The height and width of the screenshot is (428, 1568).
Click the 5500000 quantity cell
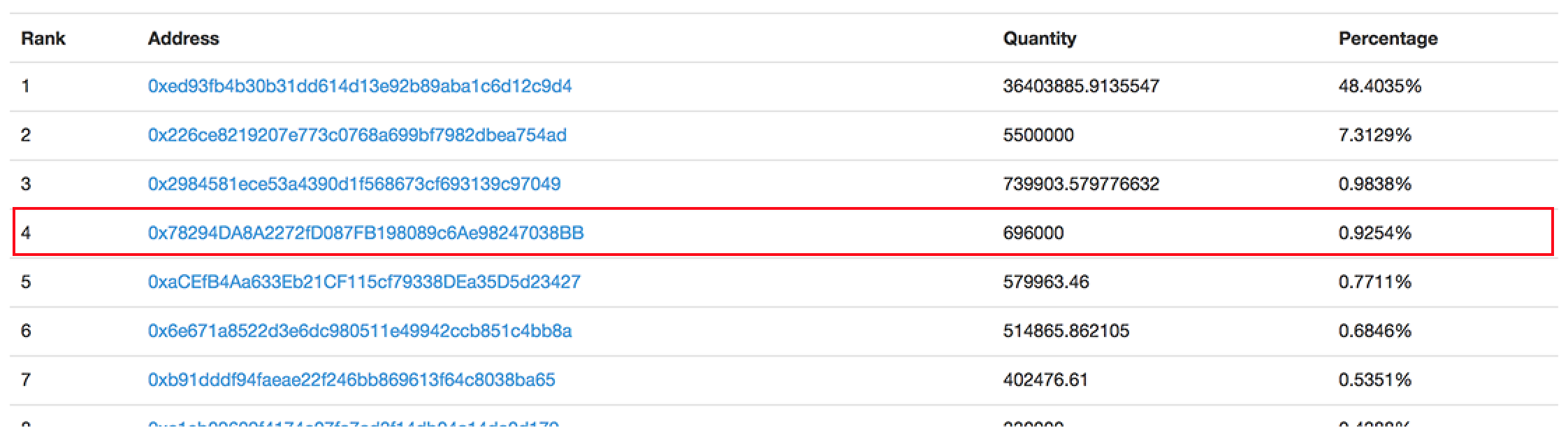point(1038,135)
